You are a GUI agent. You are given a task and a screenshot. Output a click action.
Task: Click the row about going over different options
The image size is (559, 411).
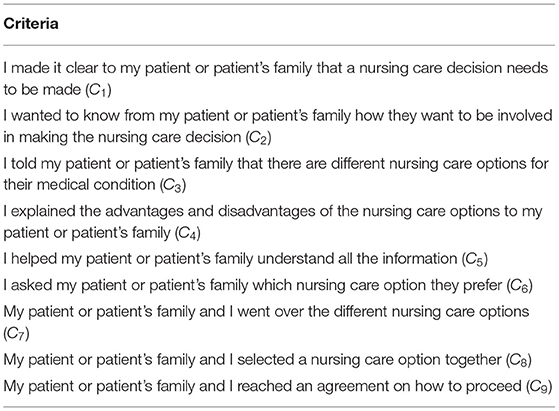[x=266, y=323]
